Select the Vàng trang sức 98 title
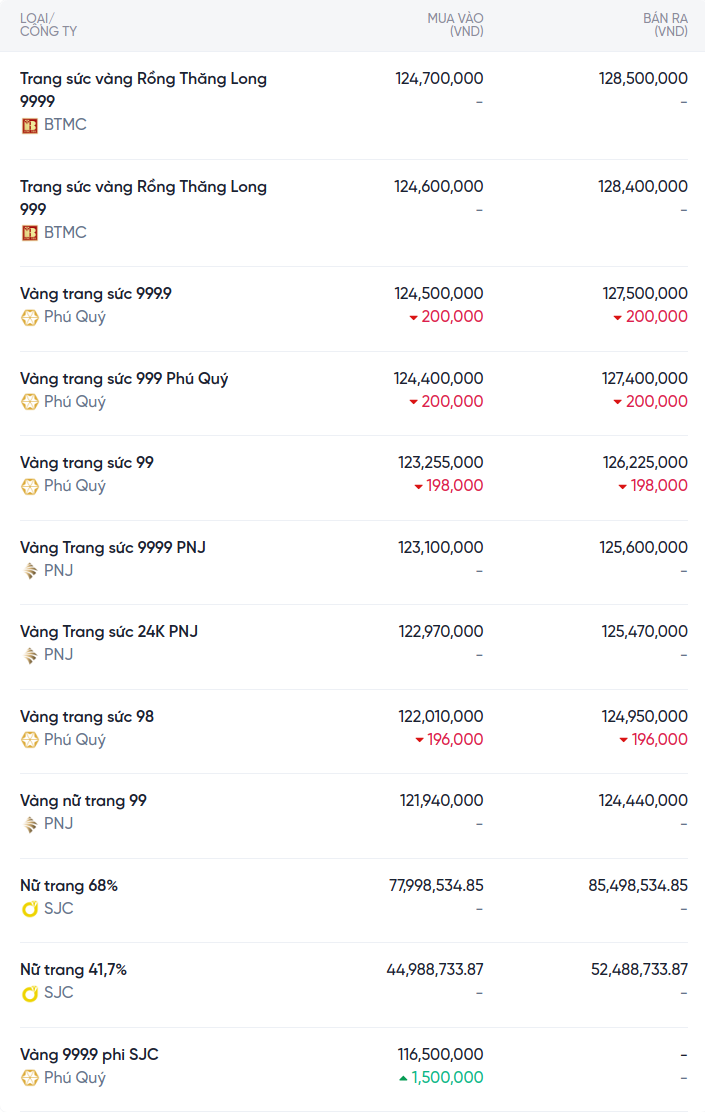 [x=87, y=717]
